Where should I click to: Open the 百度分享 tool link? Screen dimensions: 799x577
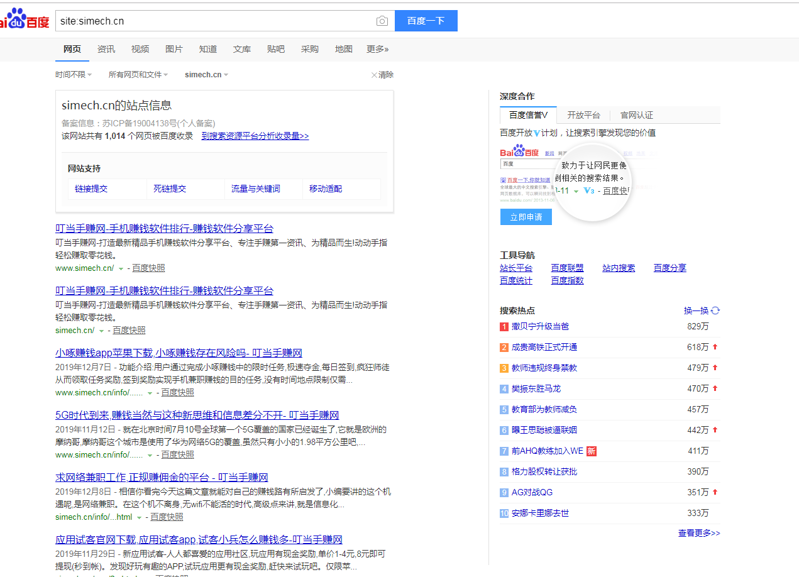point(670,268)
